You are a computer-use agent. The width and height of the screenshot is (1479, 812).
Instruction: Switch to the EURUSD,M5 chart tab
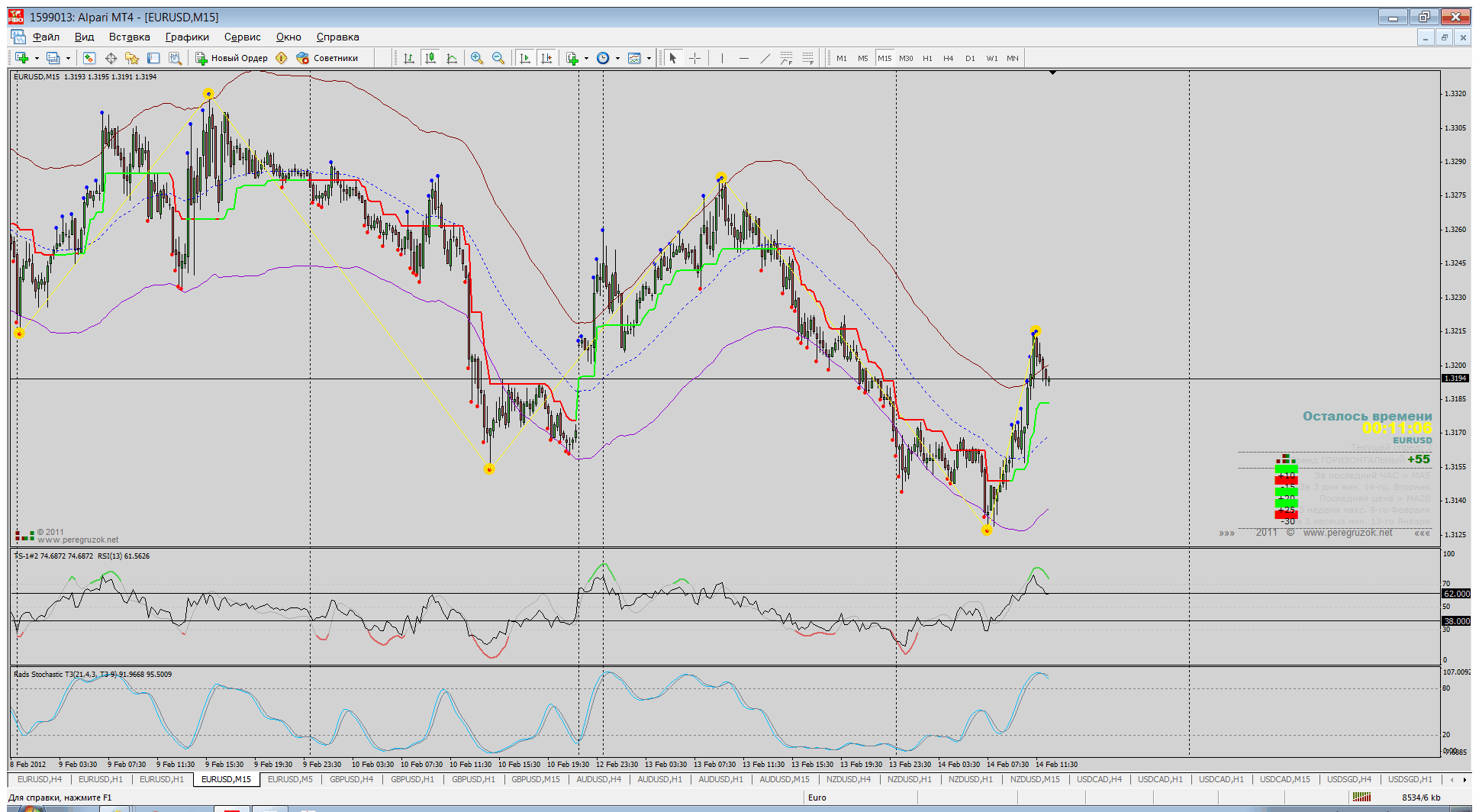[x=290, y=779]
